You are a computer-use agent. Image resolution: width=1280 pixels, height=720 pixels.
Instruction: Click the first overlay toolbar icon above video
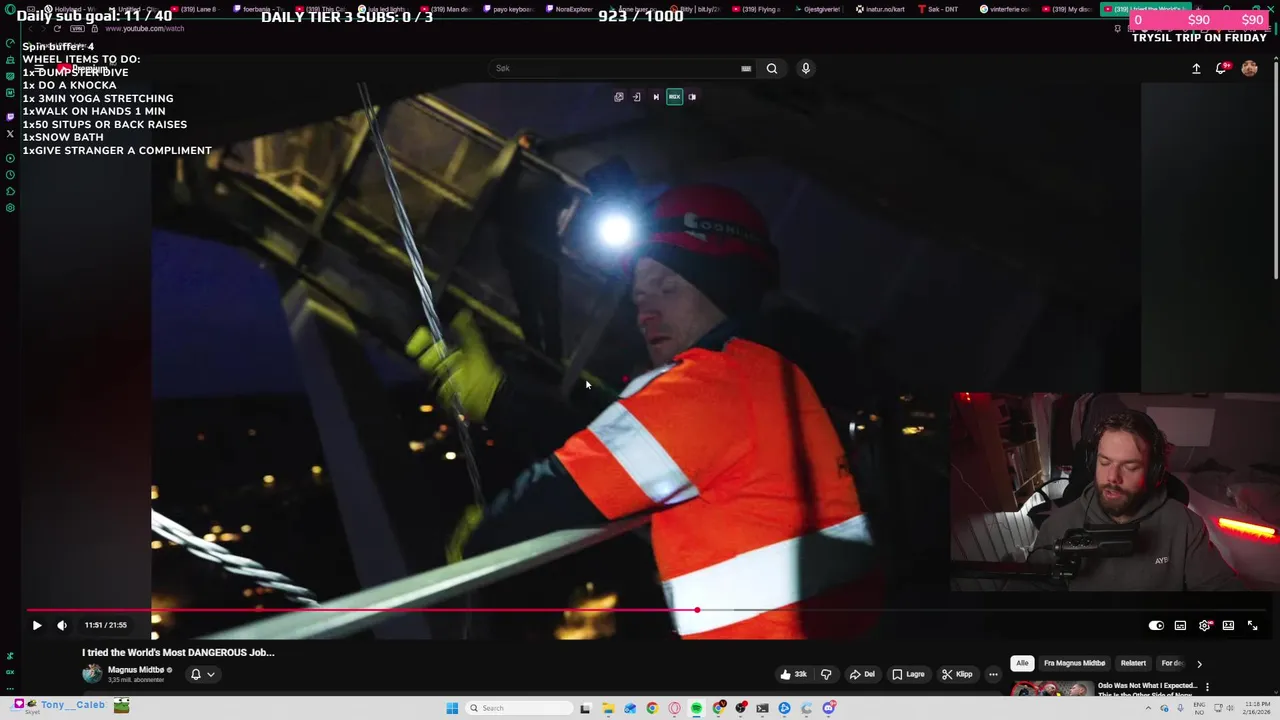pos(618,97)
